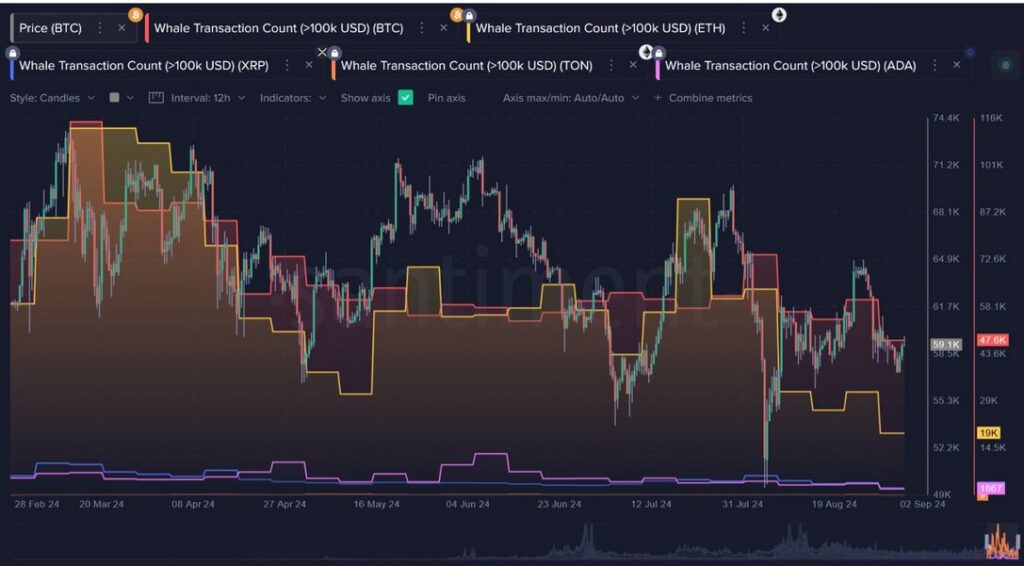
Task: Remove the Price (BTC) metric
Action: [122, 28]
